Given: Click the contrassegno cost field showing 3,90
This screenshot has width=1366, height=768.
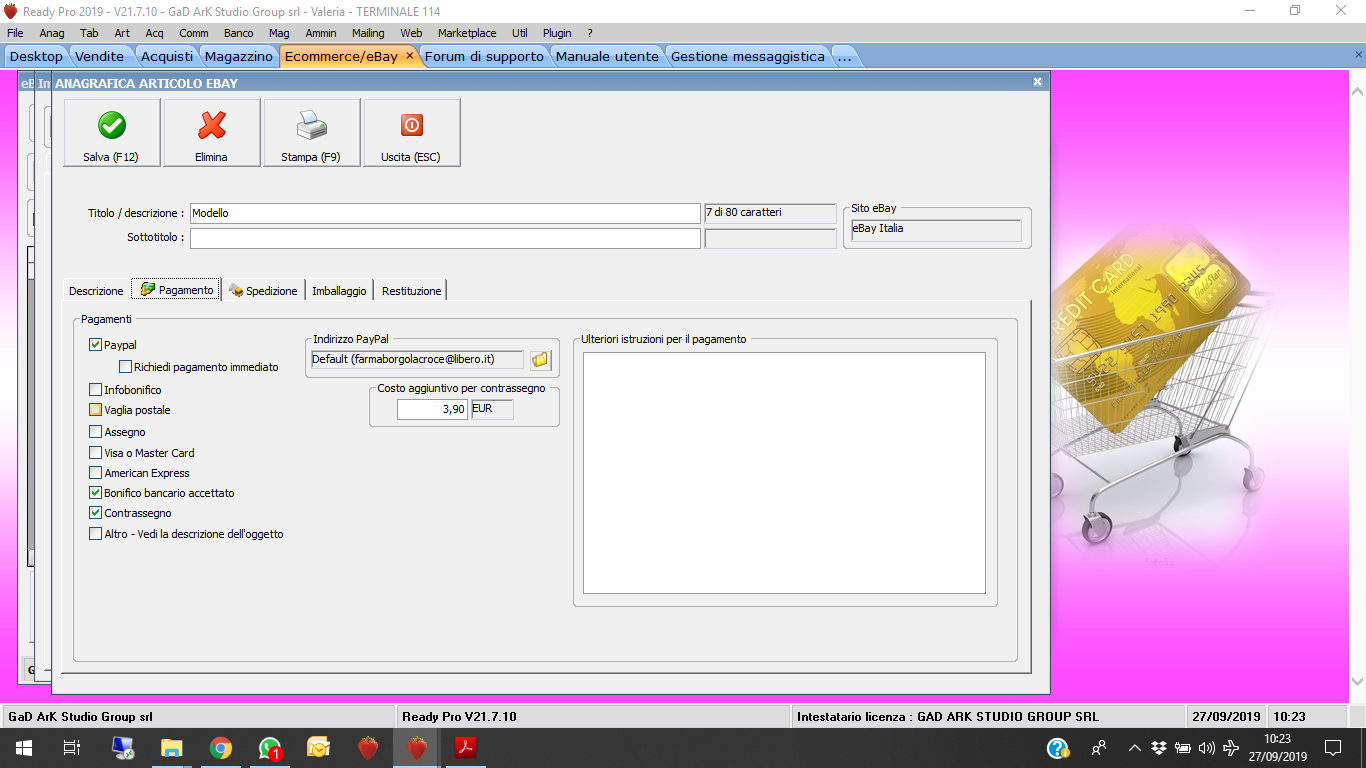Looking at the screenshot, I should tap(432, 409).
